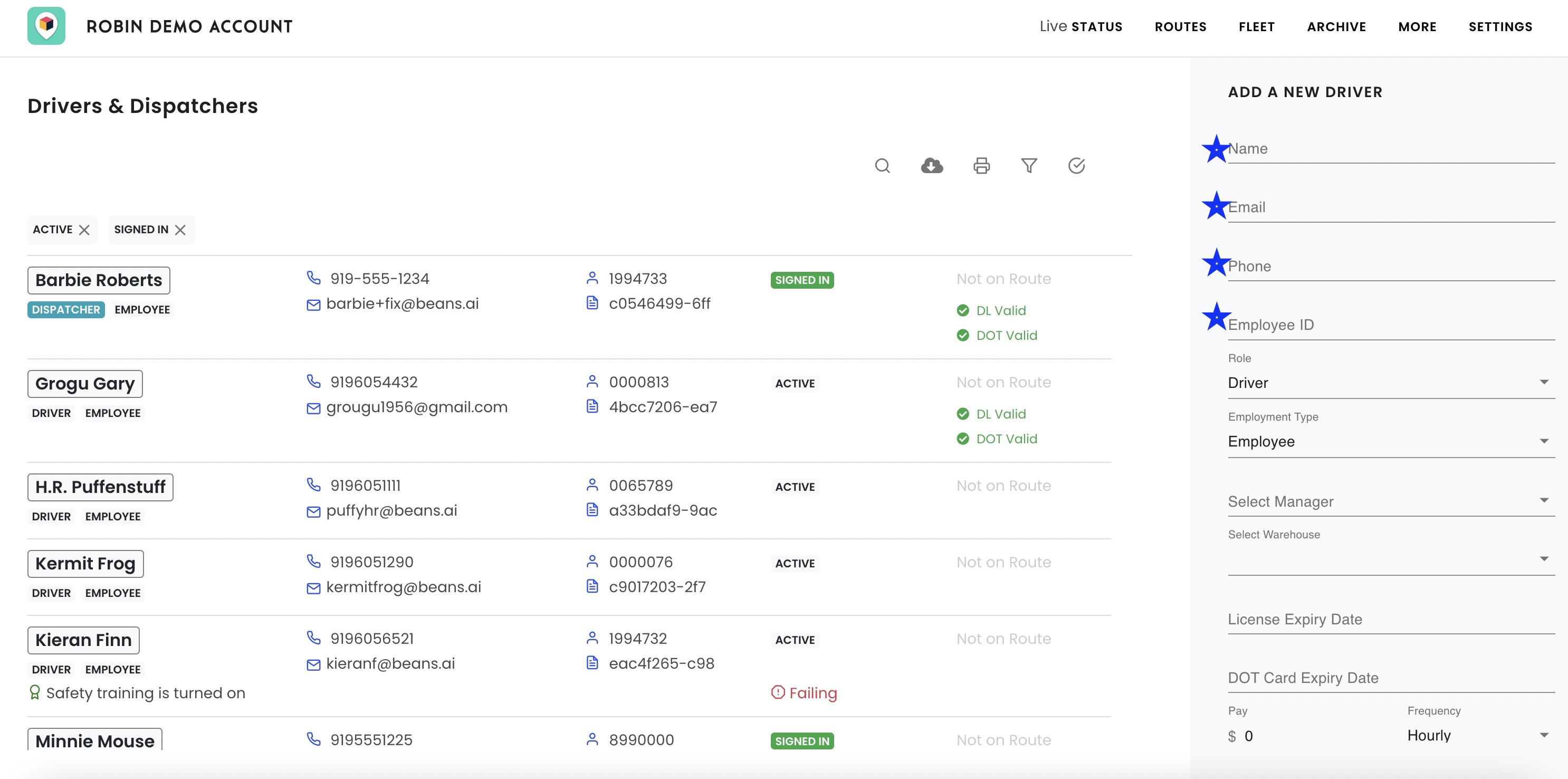Open the Role dropdown showing Driver
This screenshot has height=779, width=1568.
point(1391,383)
